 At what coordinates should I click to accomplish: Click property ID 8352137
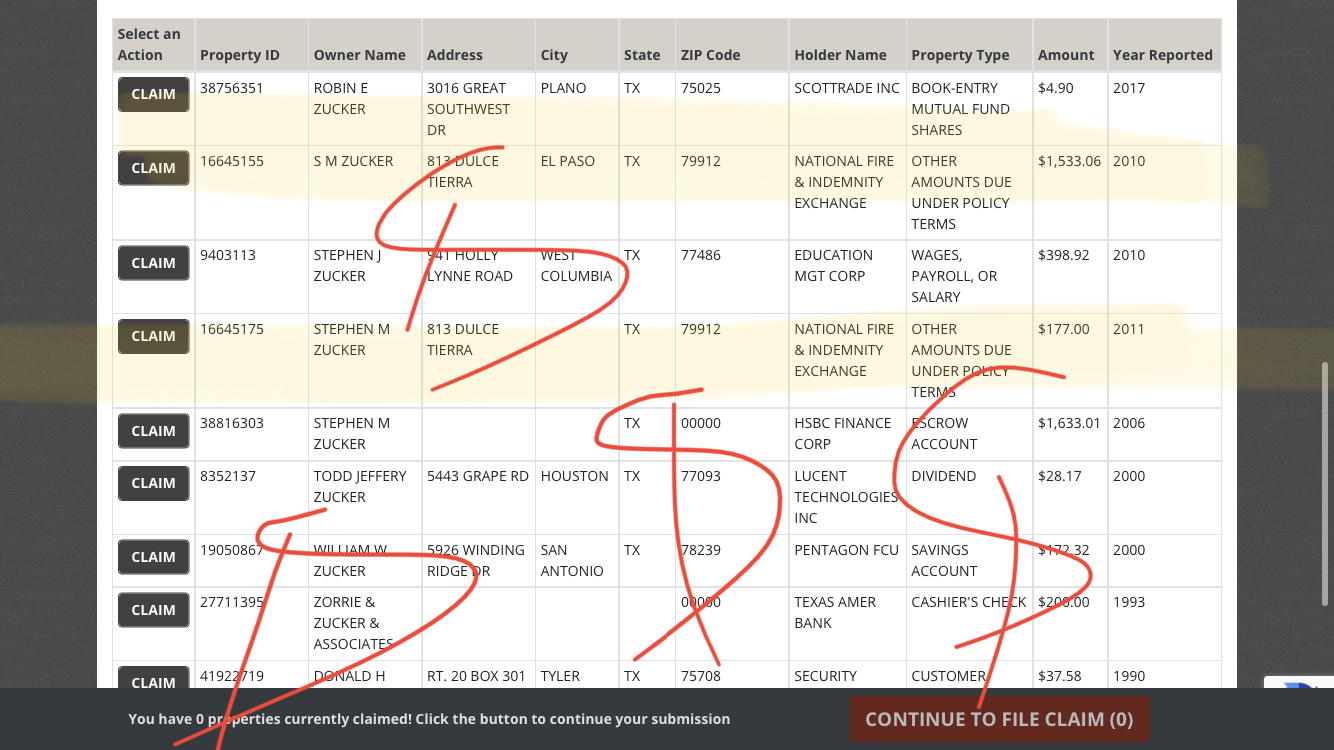click(228, 476)
